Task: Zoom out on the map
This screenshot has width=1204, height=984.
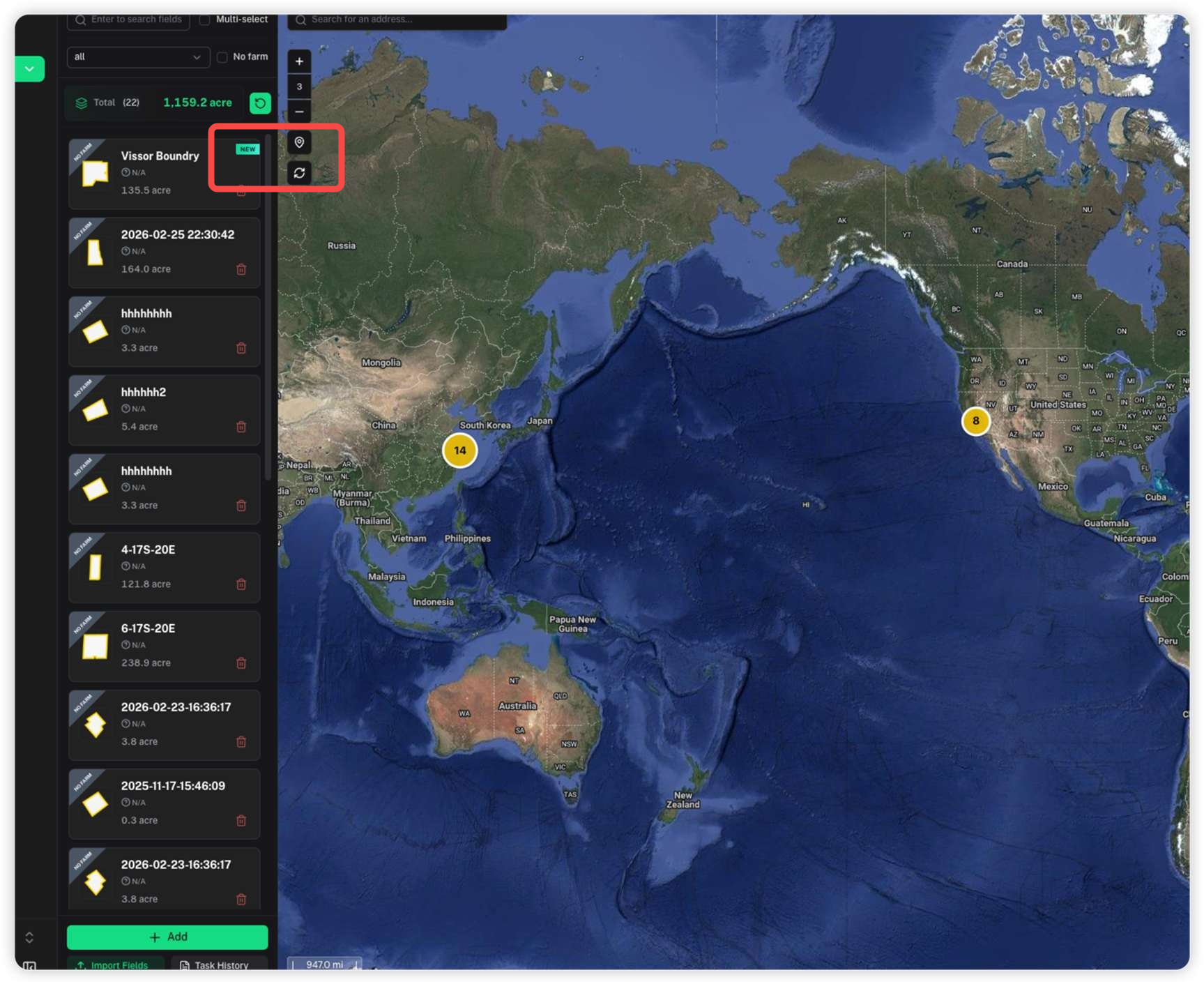Action: [x=299, y=112]
